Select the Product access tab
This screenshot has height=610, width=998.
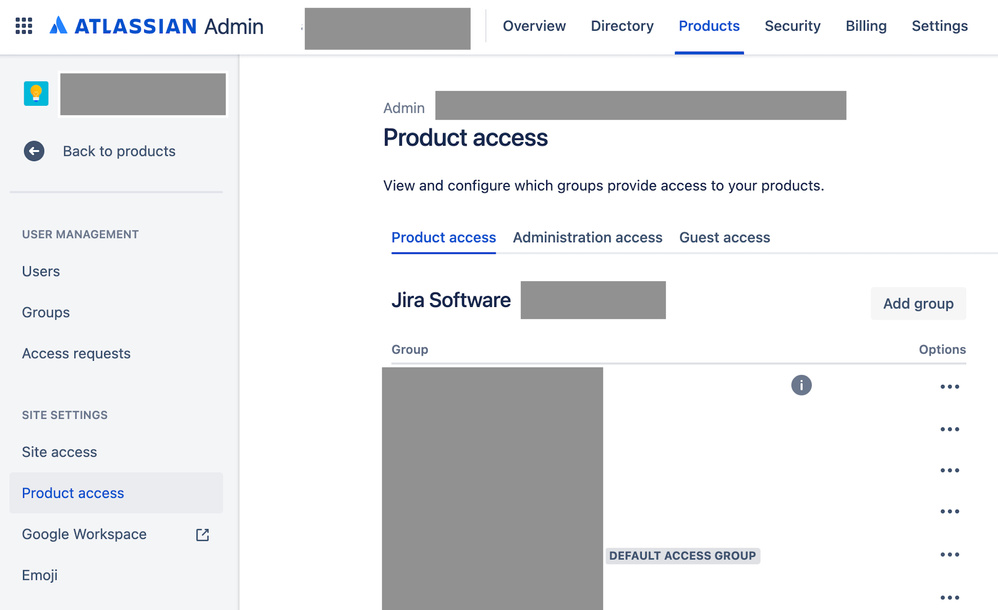444,238
